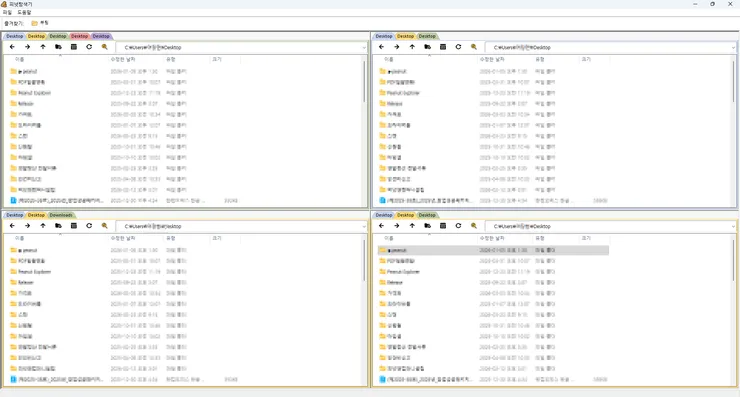Click list view icon in bottom-left pane
Viewport: 740px width, 397px height.
pyautogui.click(x=74, y=226)
